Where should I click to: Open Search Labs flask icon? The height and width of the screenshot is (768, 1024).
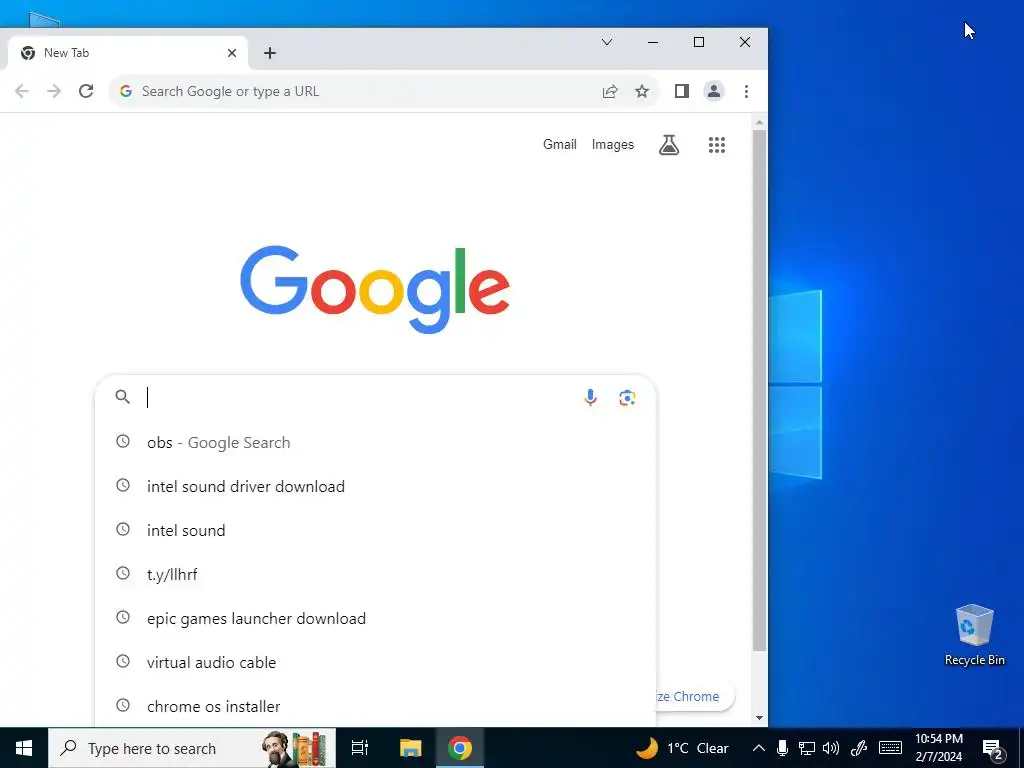[669, 145]
